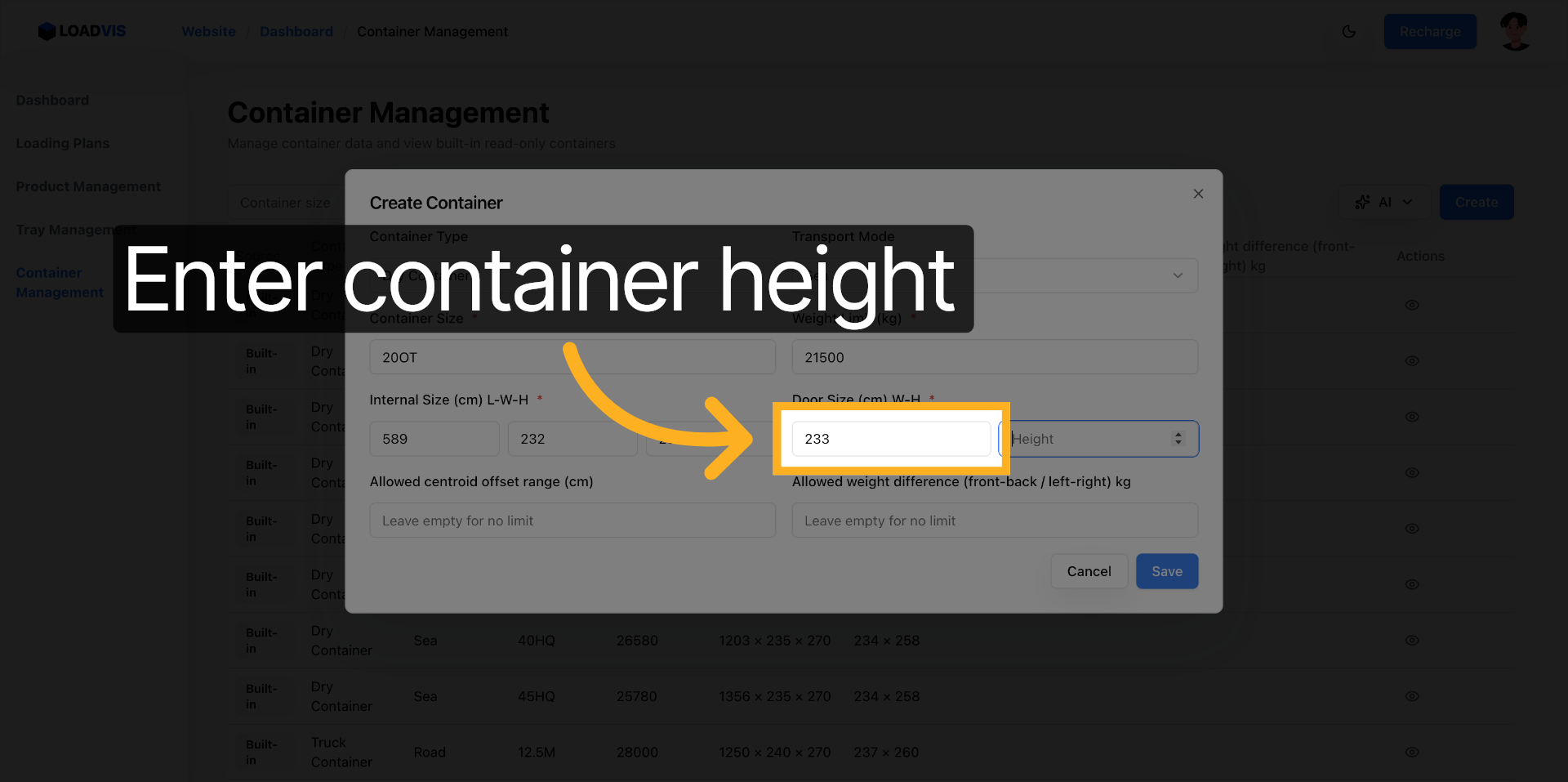
Task: Close the Create Container dialog
Action: (1198, 194)
